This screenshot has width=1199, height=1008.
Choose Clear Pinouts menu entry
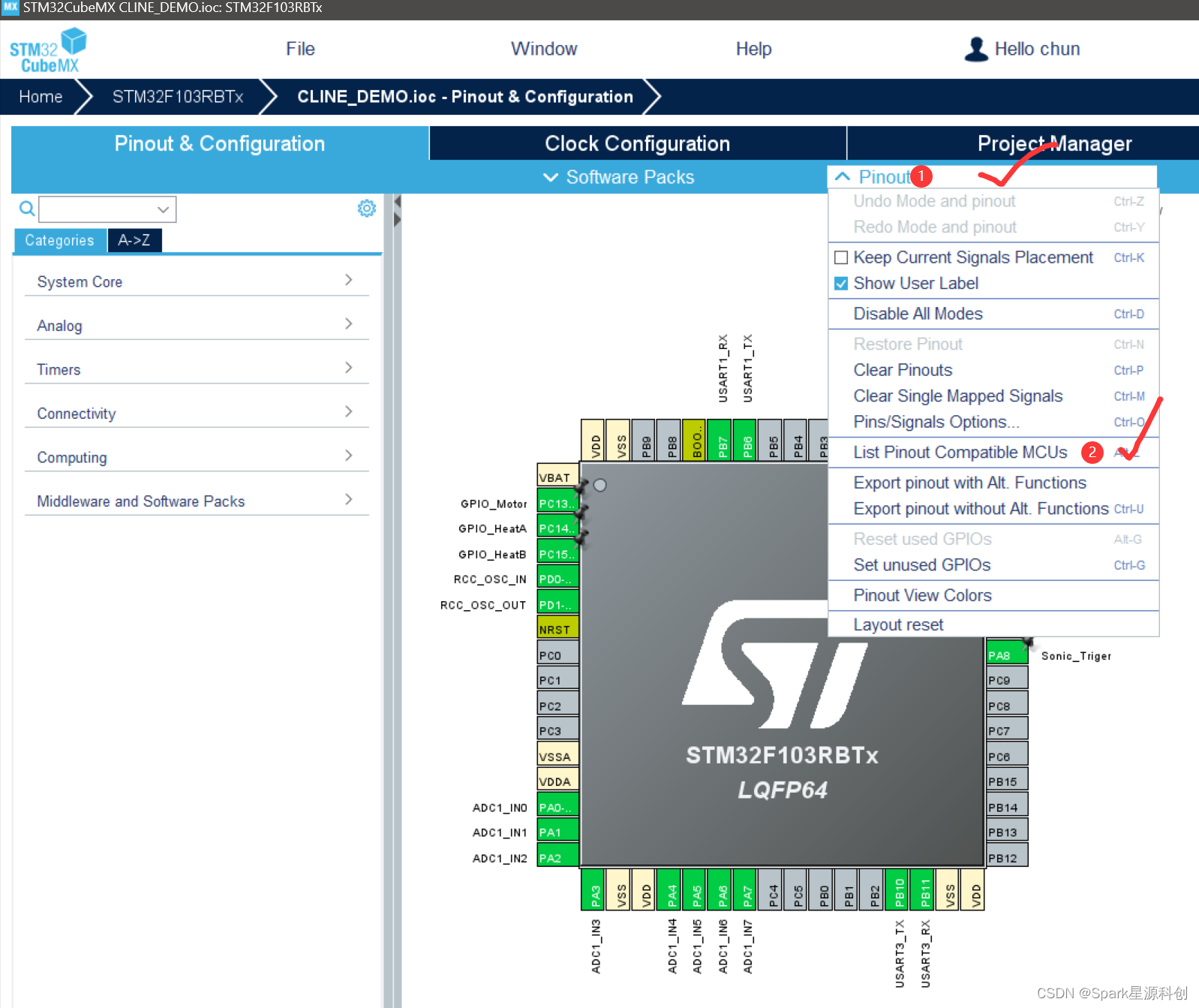pyautogui.click(x=993, y=370)
